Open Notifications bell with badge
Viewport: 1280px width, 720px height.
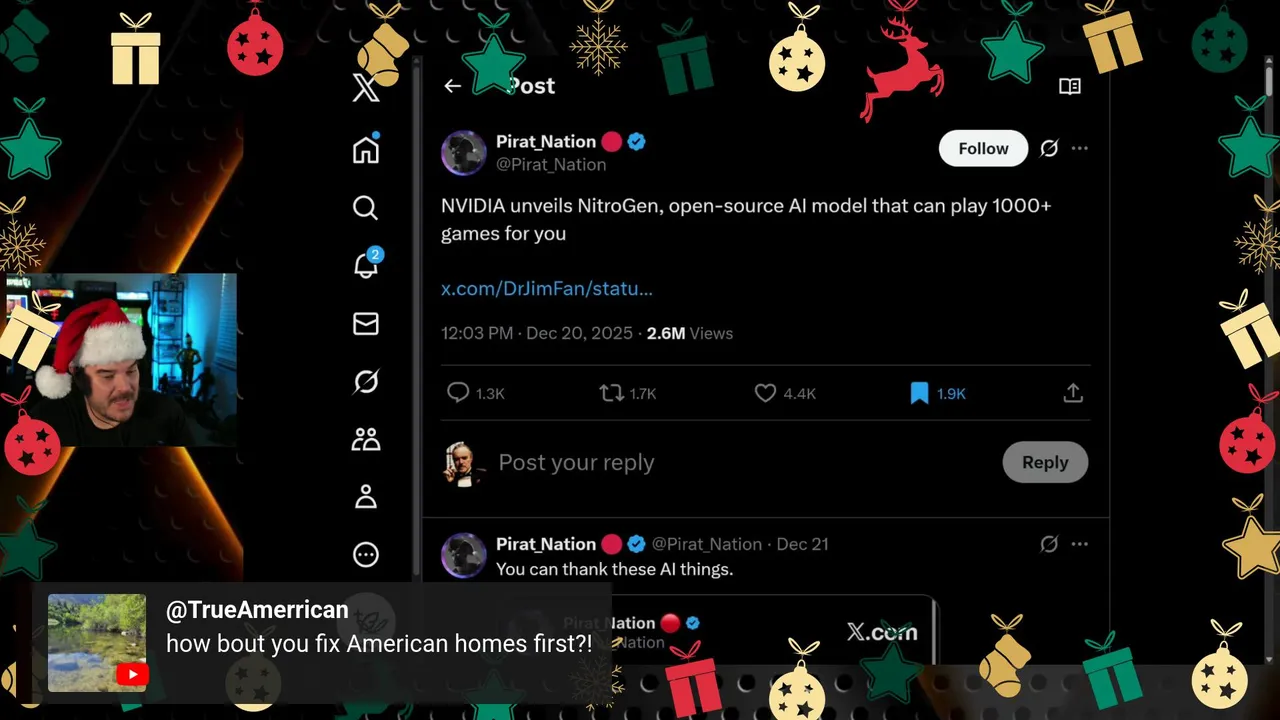(367, 264)
